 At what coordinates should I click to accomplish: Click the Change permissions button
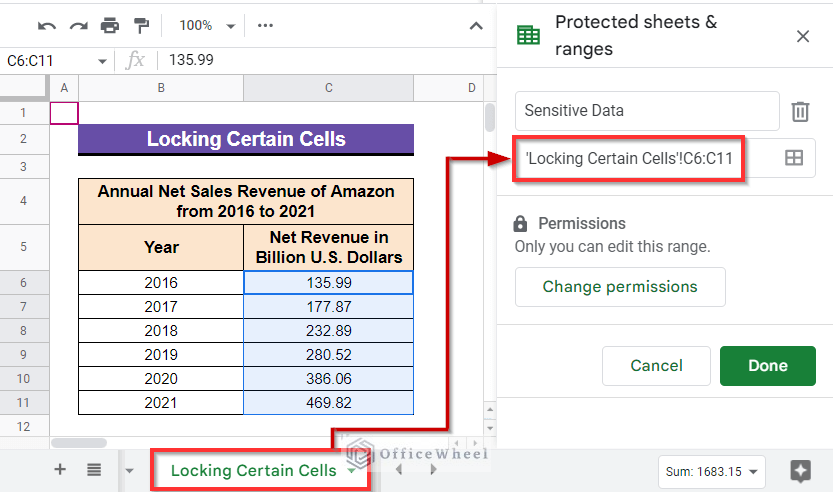tap(620, 287)
